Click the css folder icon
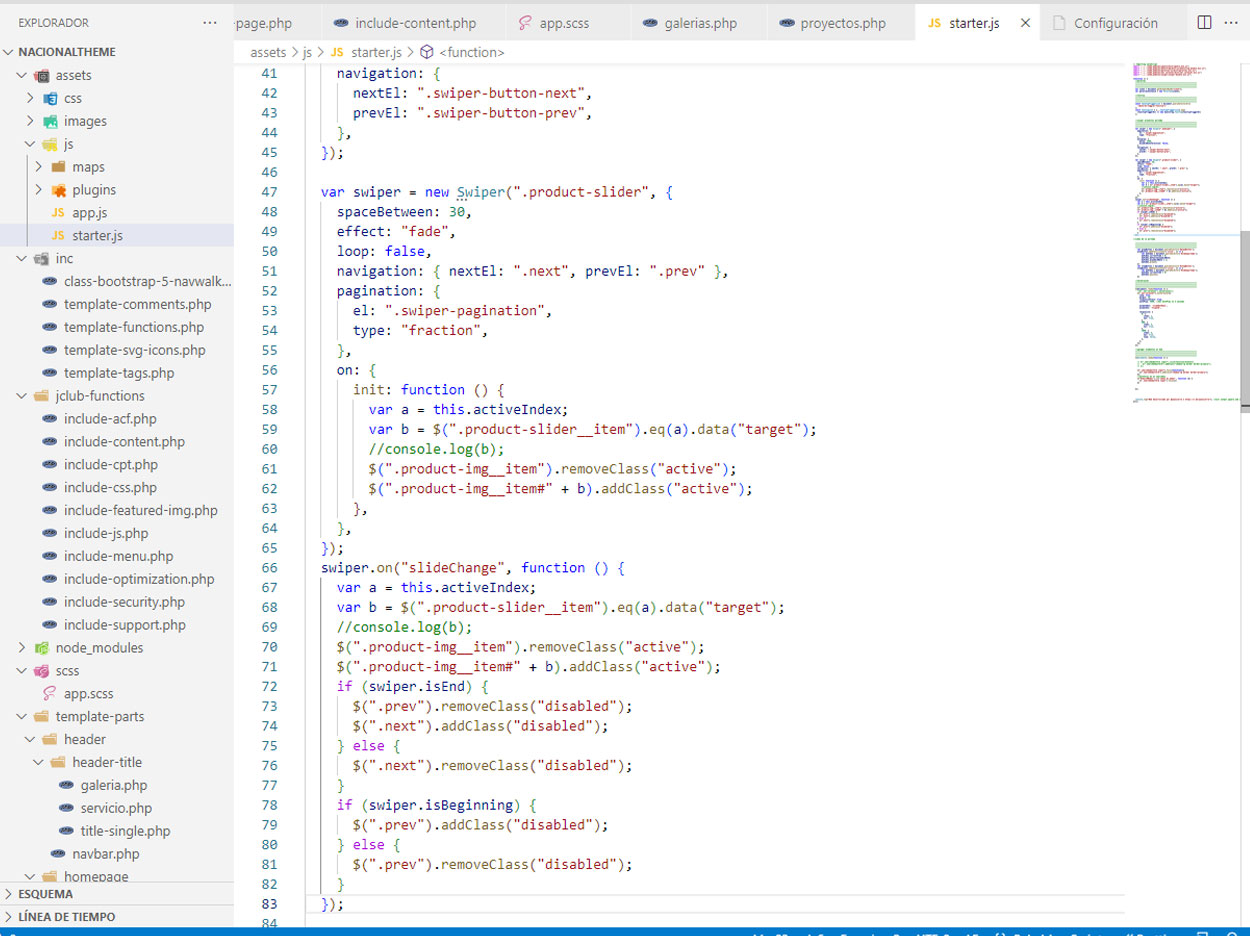The width and height of the screenshot is (1250, 936). click(x=50, y=98)
